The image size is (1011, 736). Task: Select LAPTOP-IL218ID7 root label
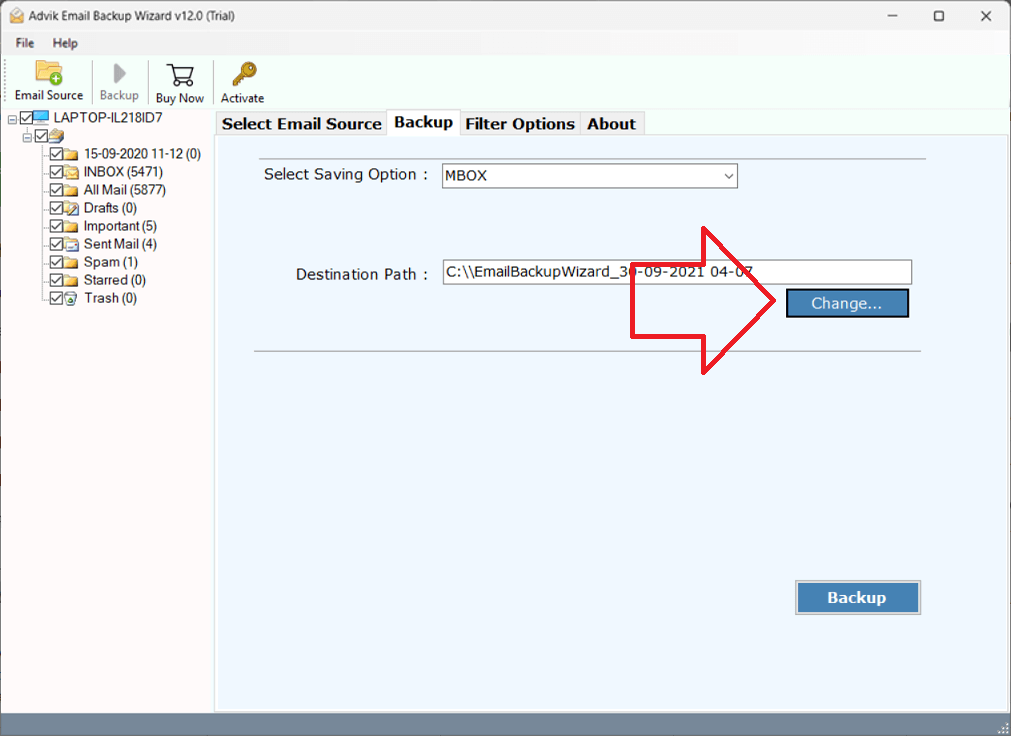pos(108,117)
